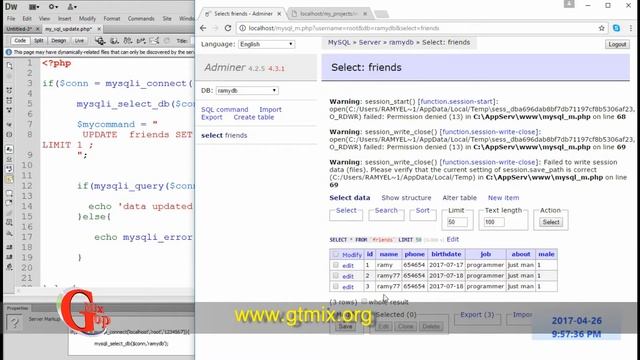640x360 pixels.
Task: Tick the checkbox for row id 2
Action: [336, 276]
